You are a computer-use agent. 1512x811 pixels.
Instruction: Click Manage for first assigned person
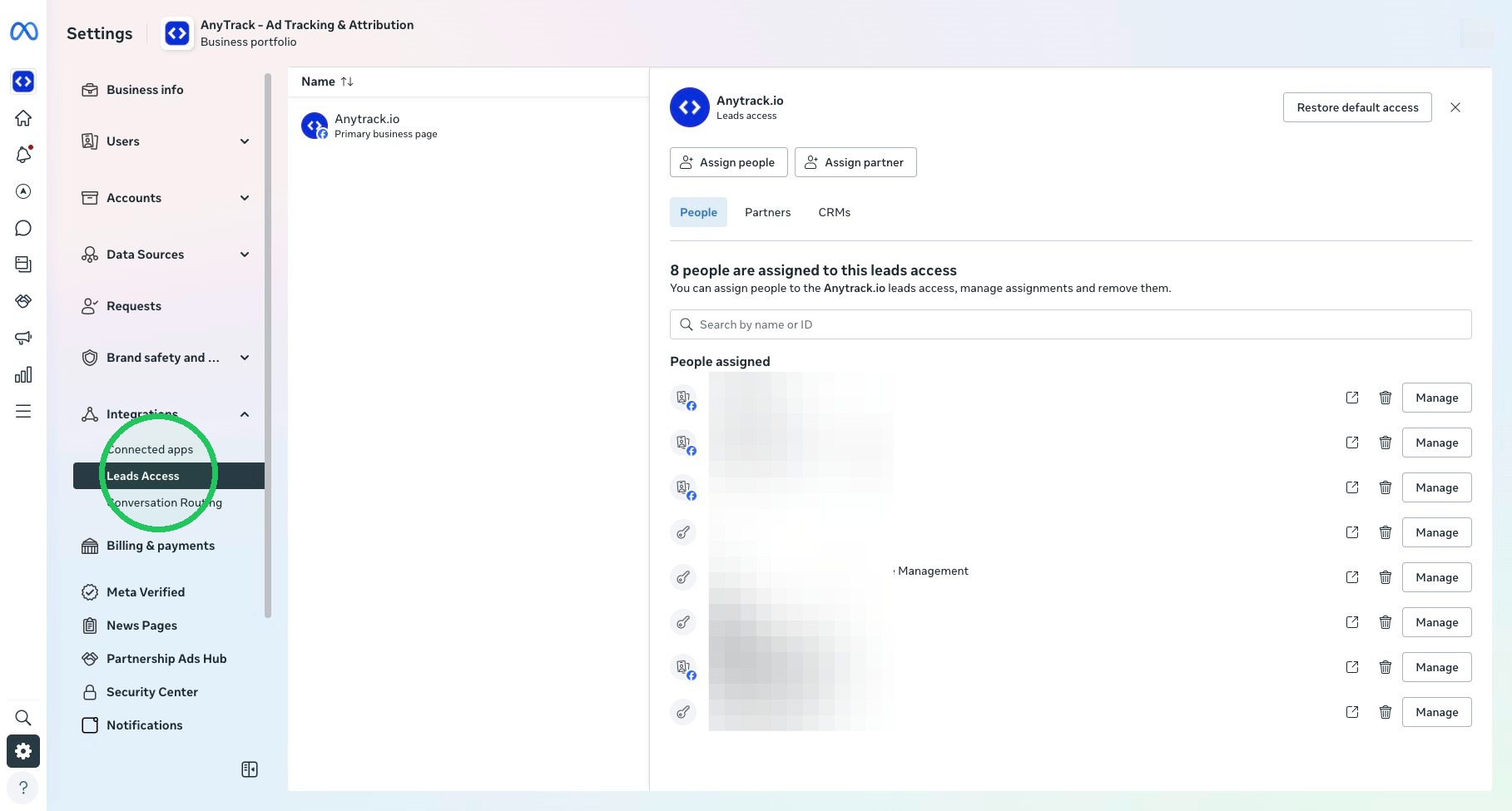[1436, 398]
